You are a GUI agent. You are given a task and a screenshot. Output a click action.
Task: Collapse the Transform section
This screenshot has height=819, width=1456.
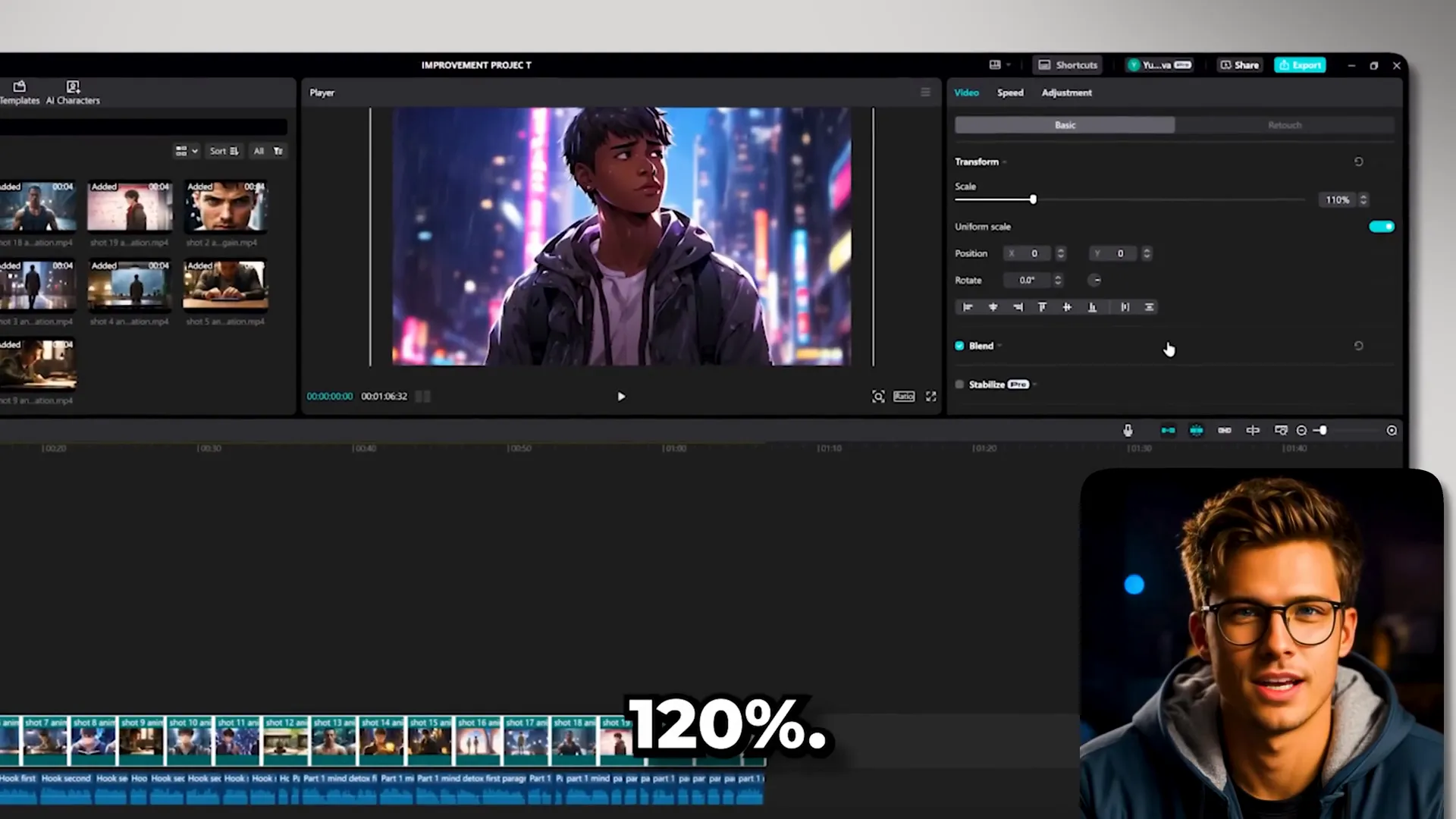click(1004, 162)
